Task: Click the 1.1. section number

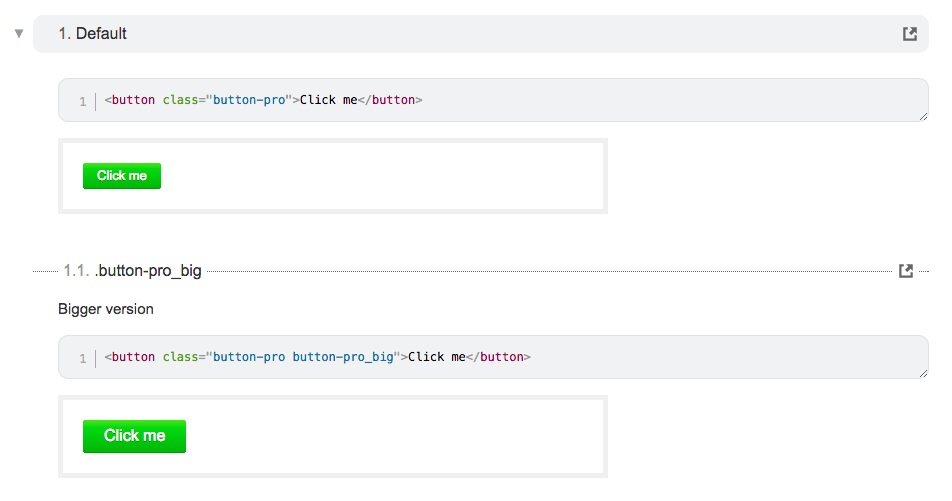Action: 76,271
